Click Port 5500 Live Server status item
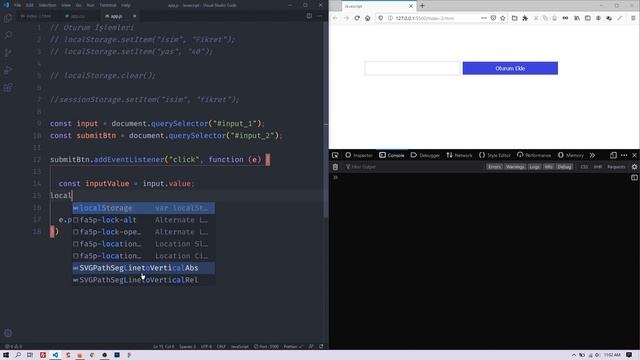 (x=266, y=347)
